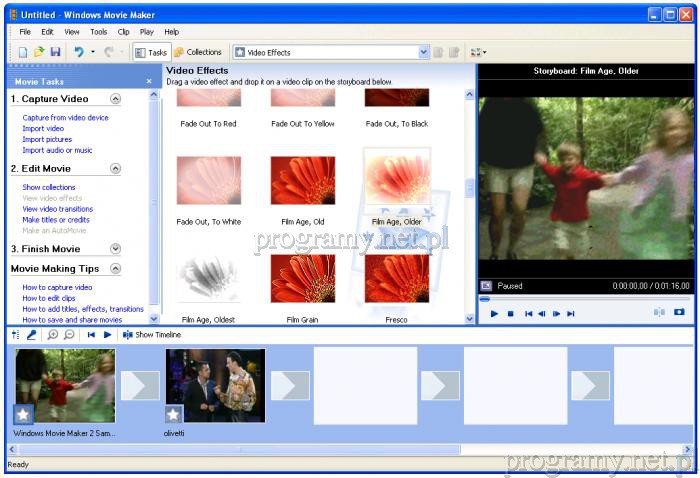Save the project with the floppy icon

(55, 52)
